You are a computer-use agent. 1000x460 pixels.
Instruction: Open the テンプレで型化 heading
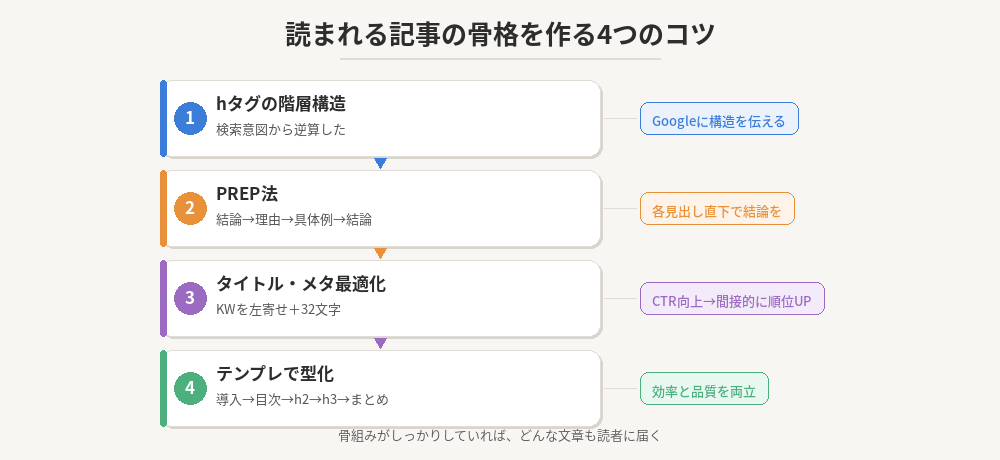point(274,374)
